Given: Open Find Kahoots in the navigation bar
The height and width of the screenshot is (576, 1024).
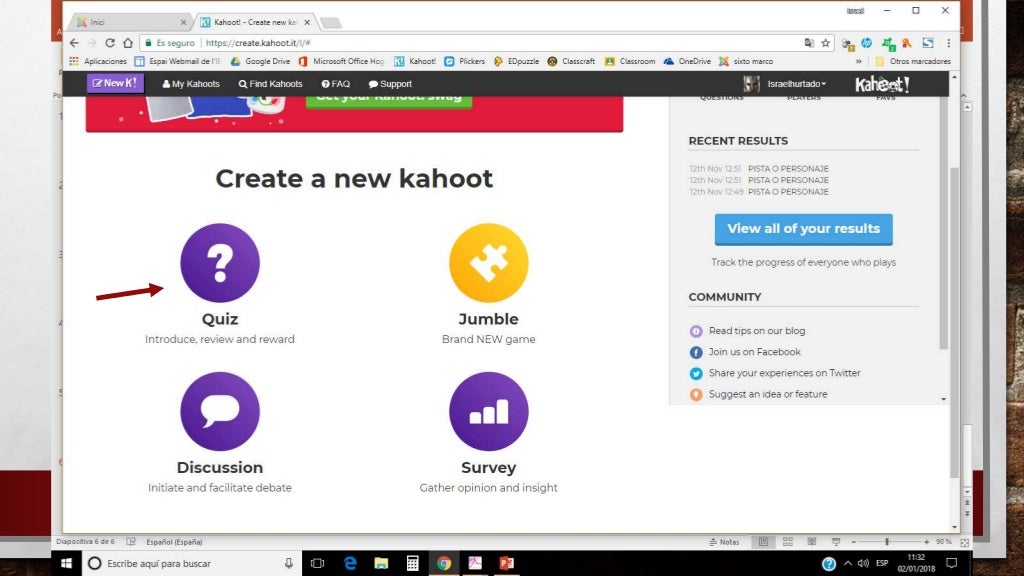Looking at the screenshot, I should point(270,84).
